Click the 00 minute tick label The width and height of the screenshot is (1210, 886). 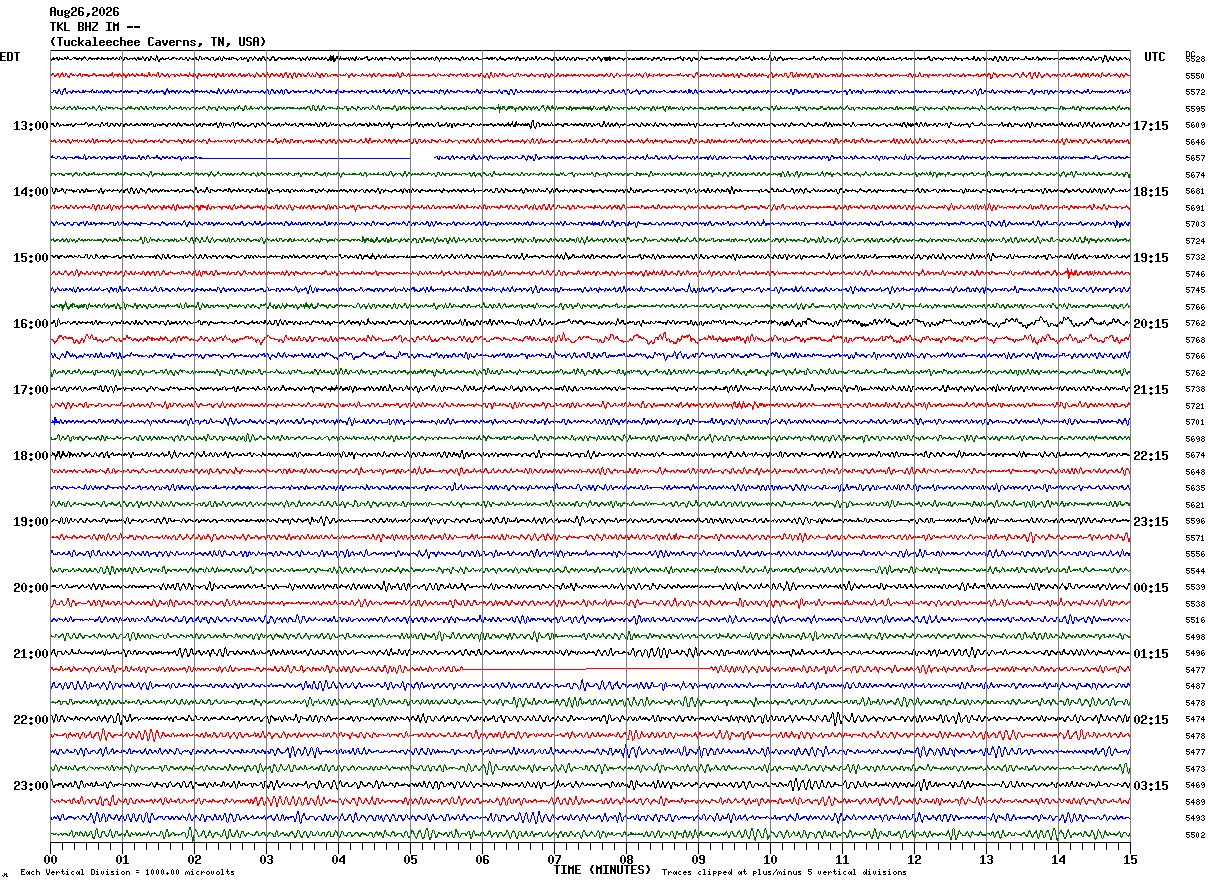pos(50,860)
